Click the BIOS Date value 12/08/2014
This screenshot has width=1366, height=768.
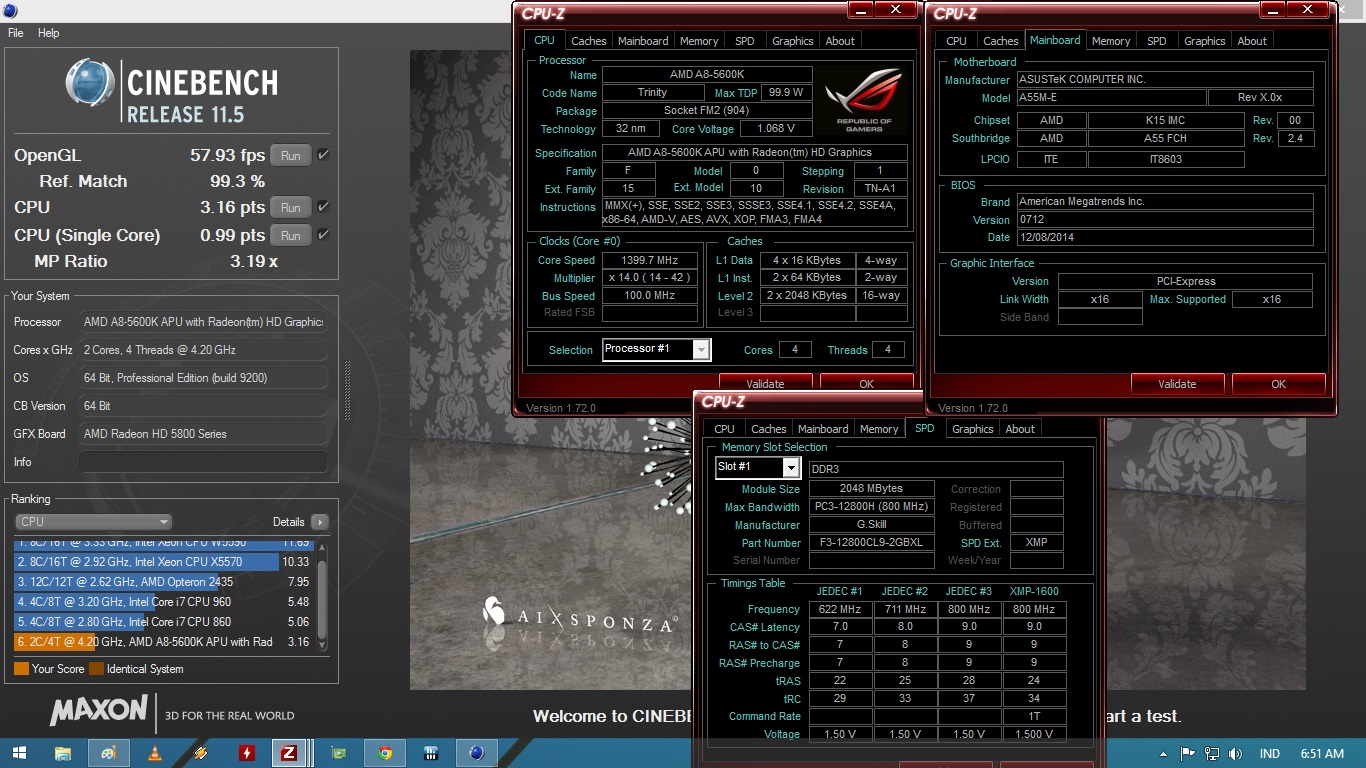(x=1165, y=238)
